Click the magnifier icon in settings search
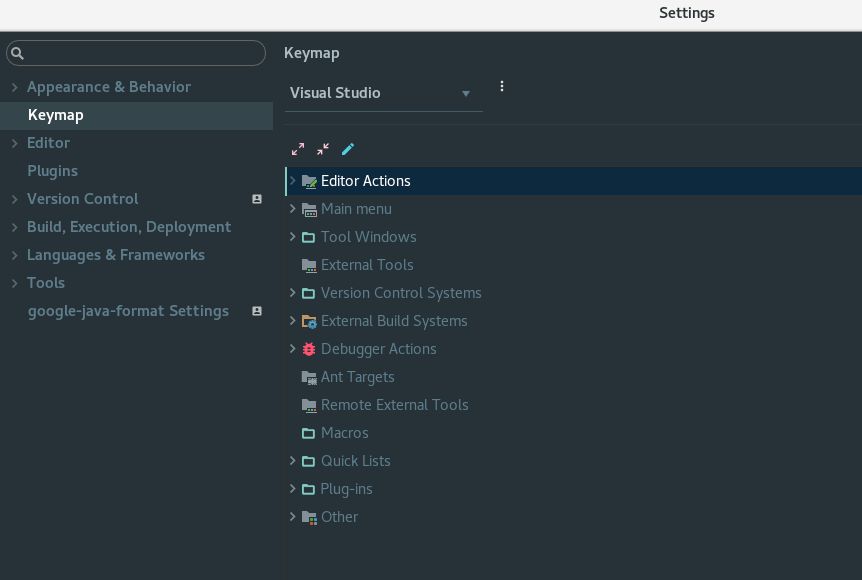This screenshot has height=580, width=862. (x=17, y=53)
